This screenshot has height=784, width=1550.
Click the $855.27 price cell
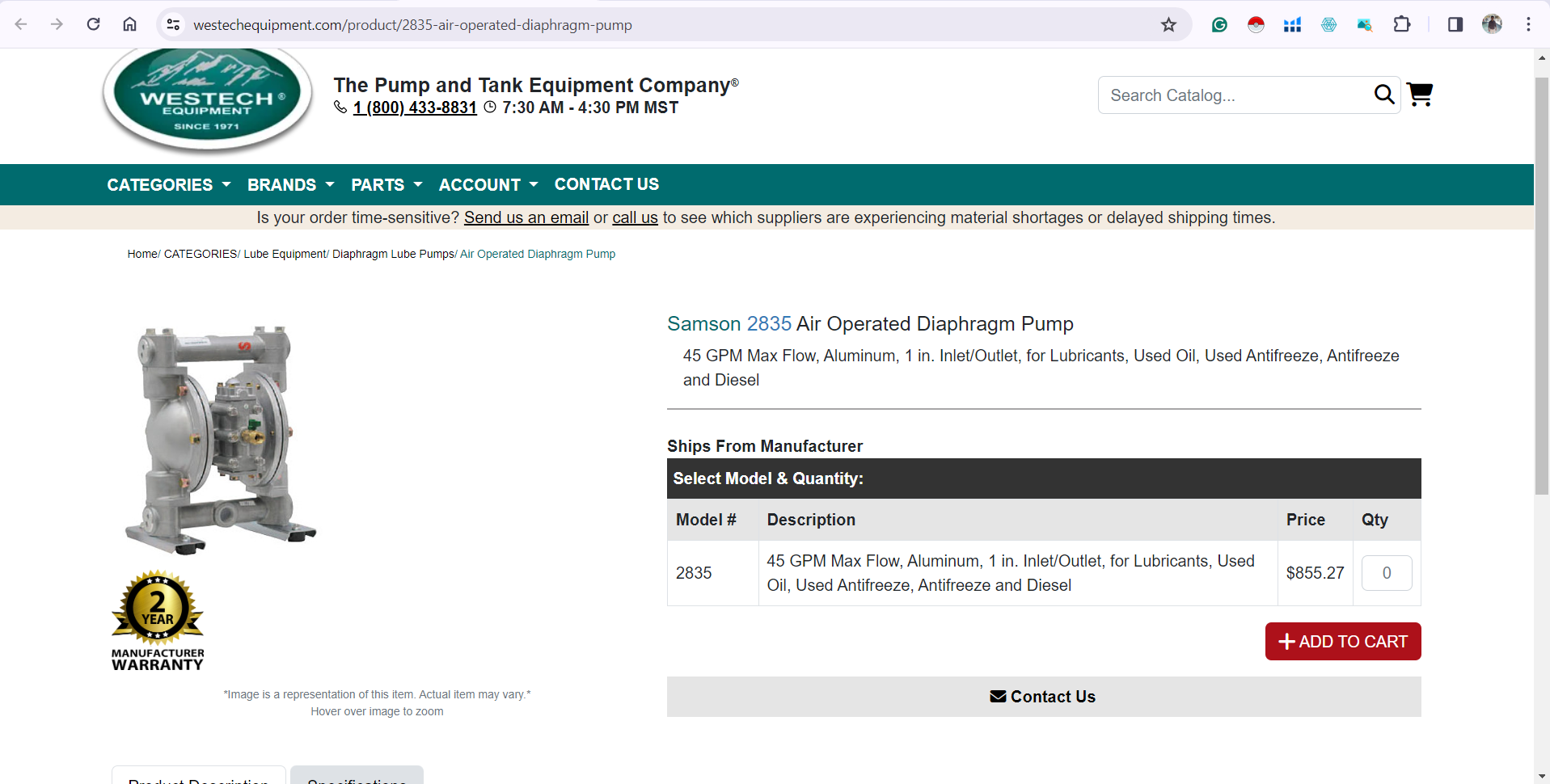point(1315,573)
